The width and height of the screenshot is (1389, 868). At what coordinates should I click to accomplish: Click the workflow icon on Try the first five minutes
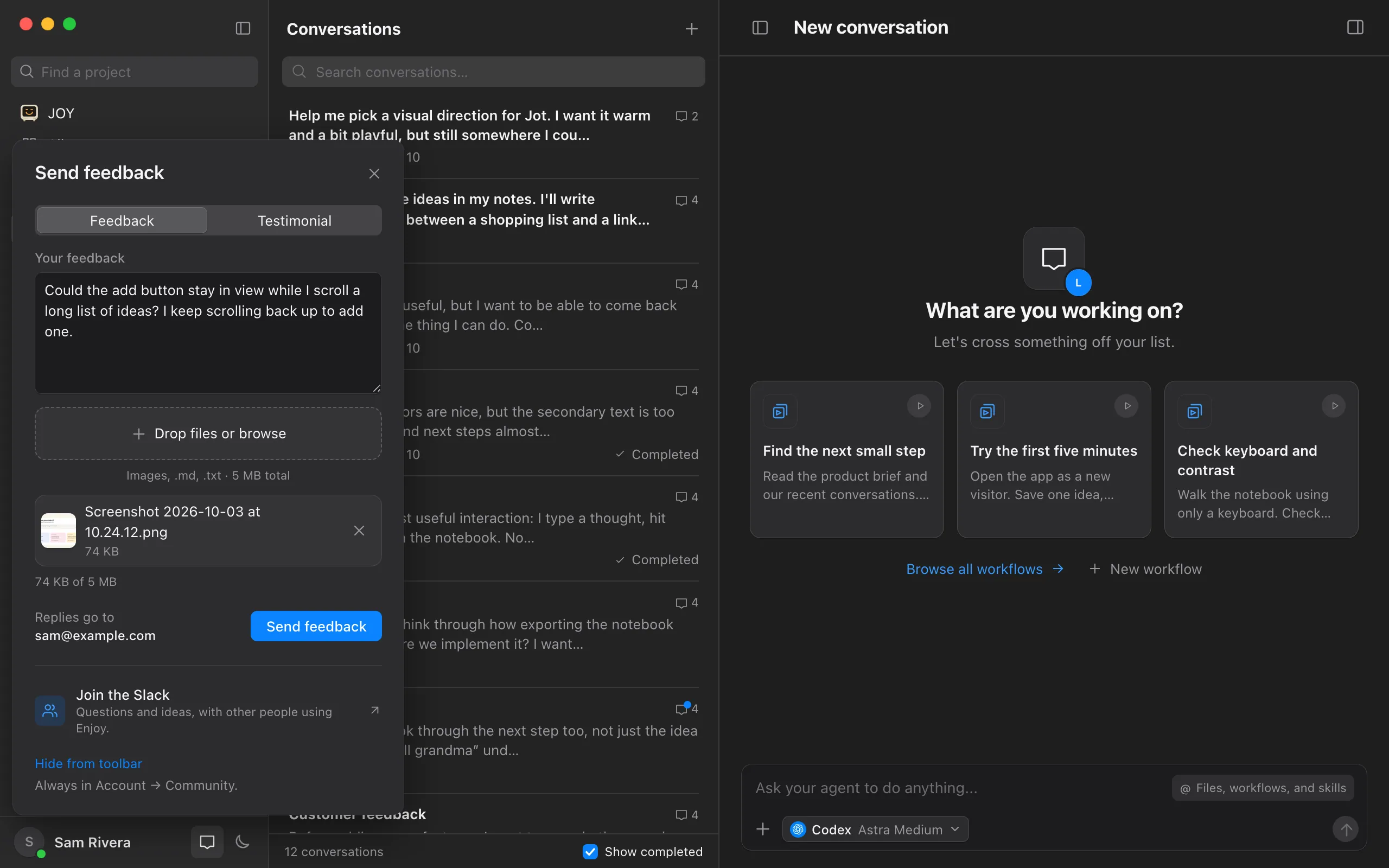(x=987, y=411)
